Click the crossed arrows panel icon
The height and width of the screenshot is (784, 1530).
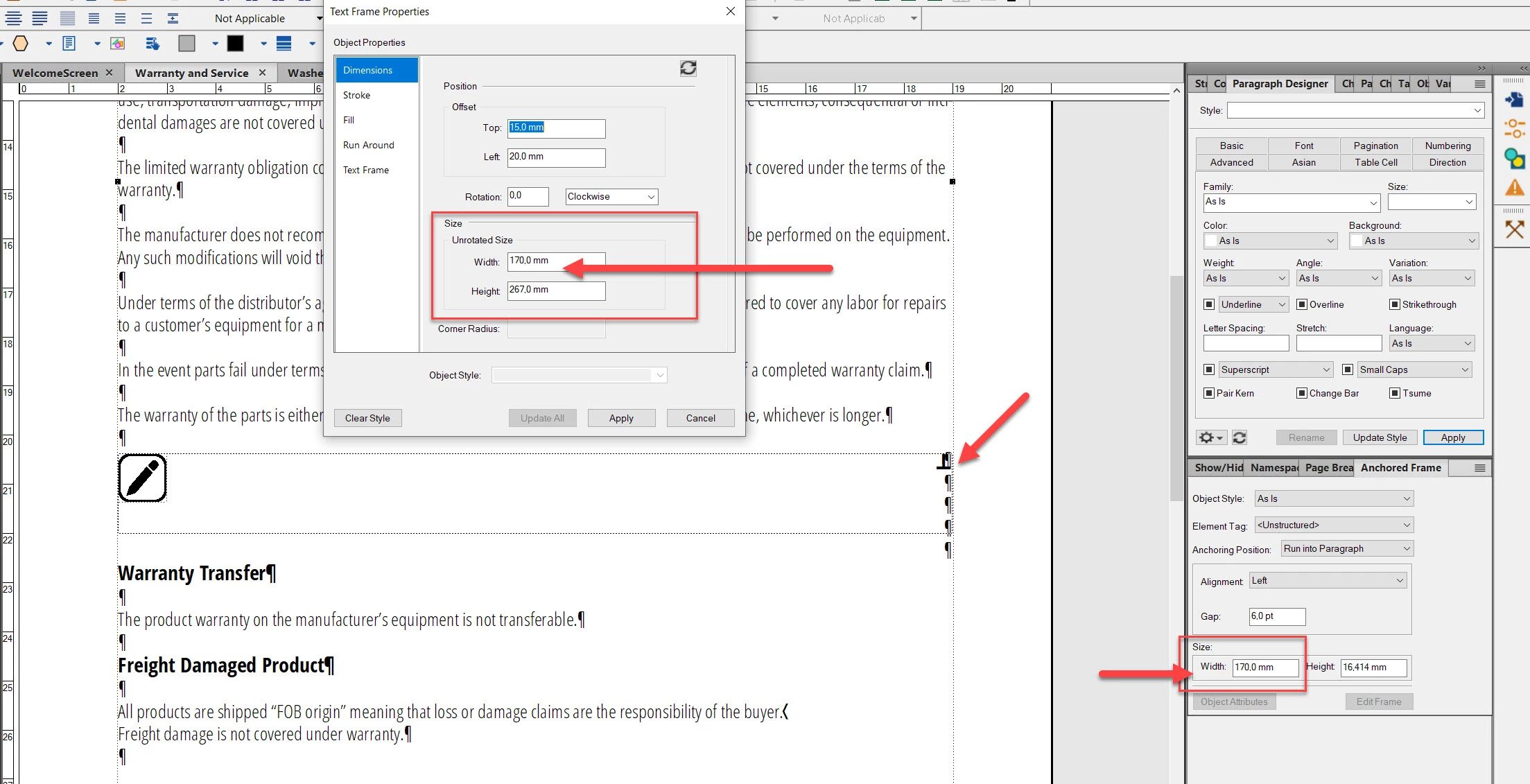(x=1515, y=229)
